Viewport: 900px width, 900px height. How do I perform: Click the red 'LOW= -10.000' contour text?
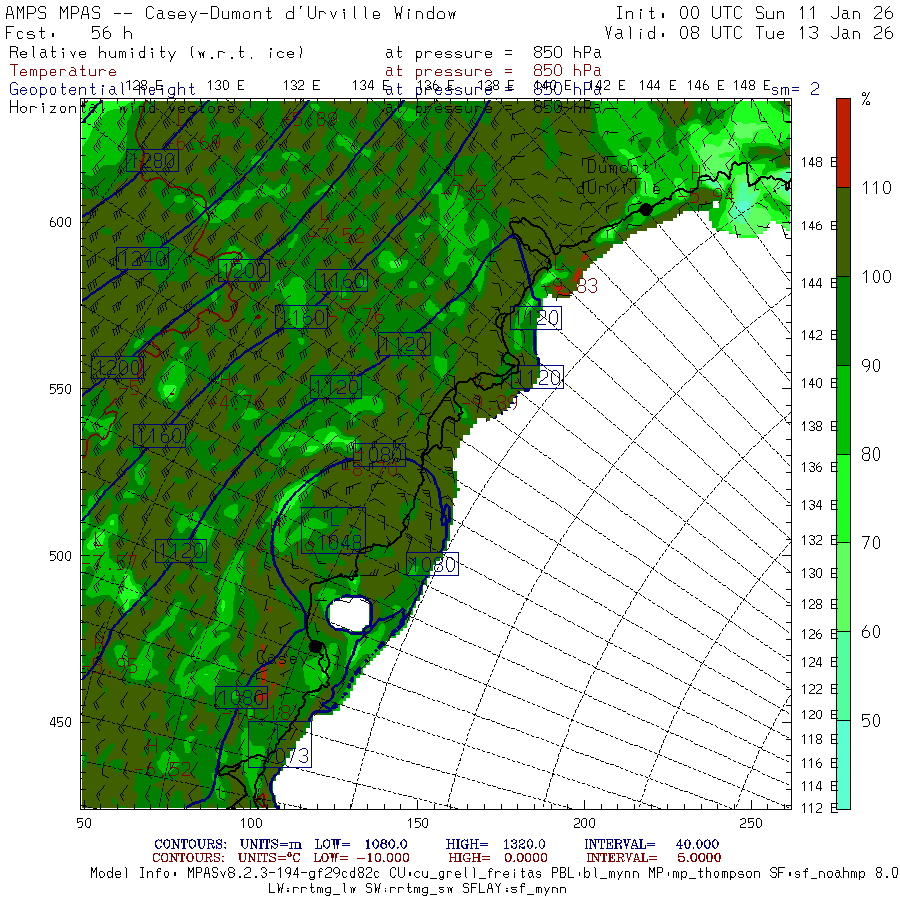click(x=362, y=858)
